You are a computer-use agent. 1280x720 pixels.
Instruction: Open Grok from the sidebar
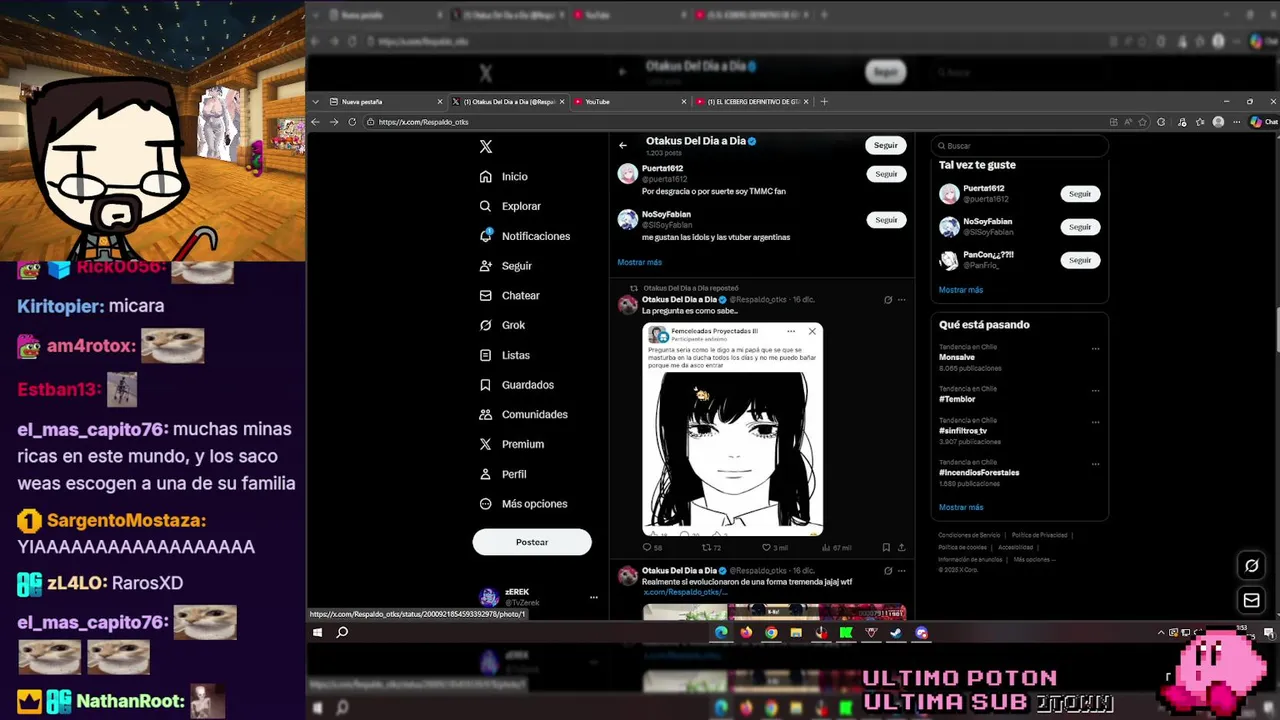point(502,325)
